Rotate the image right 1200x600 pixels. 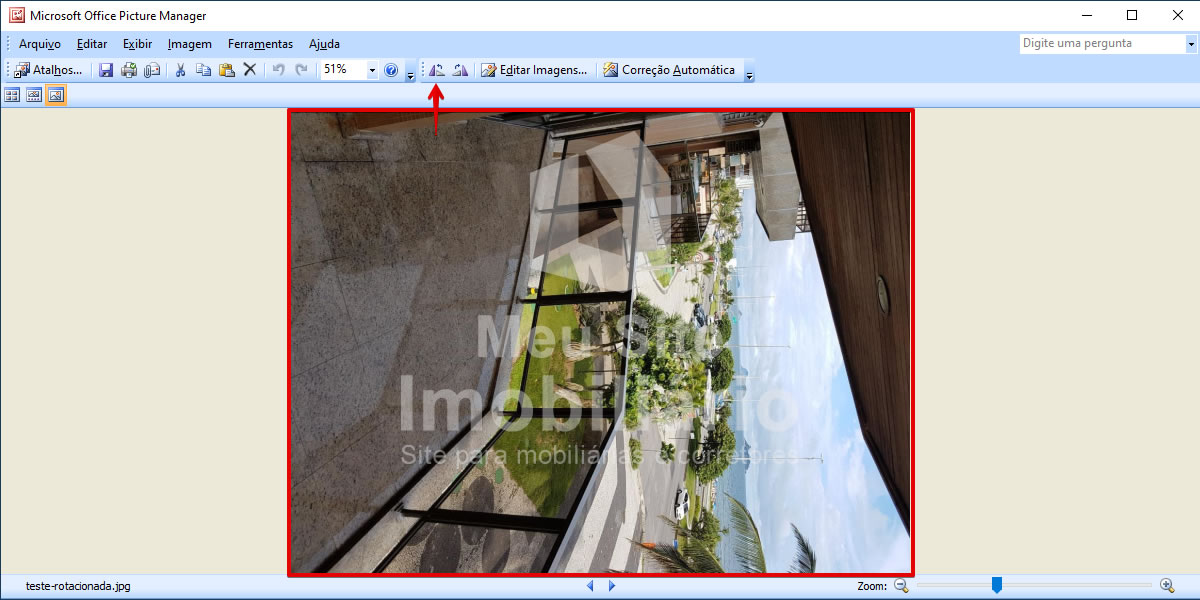click(460, 70)
